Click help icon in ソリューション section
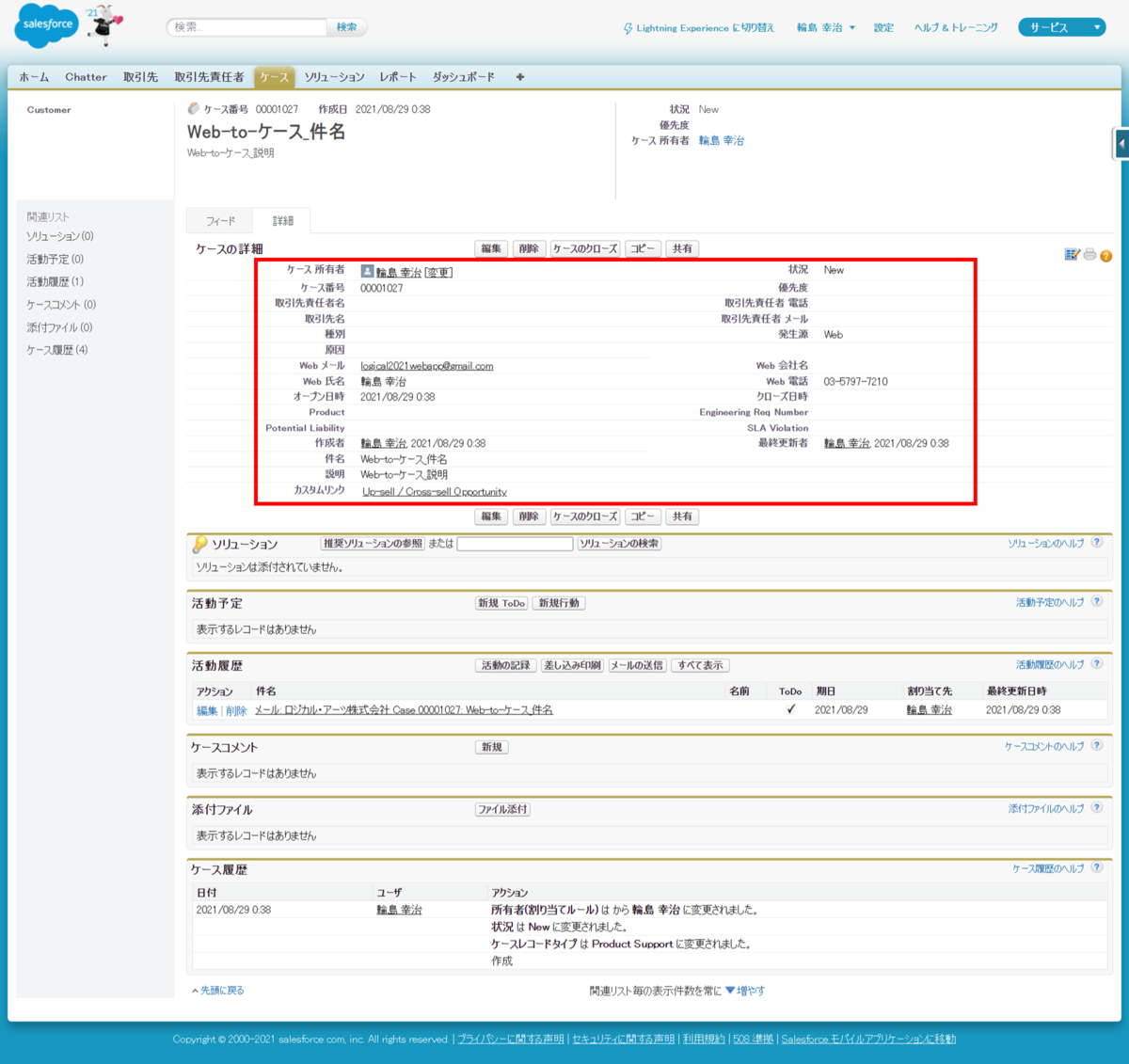 tap(1097, 543)
